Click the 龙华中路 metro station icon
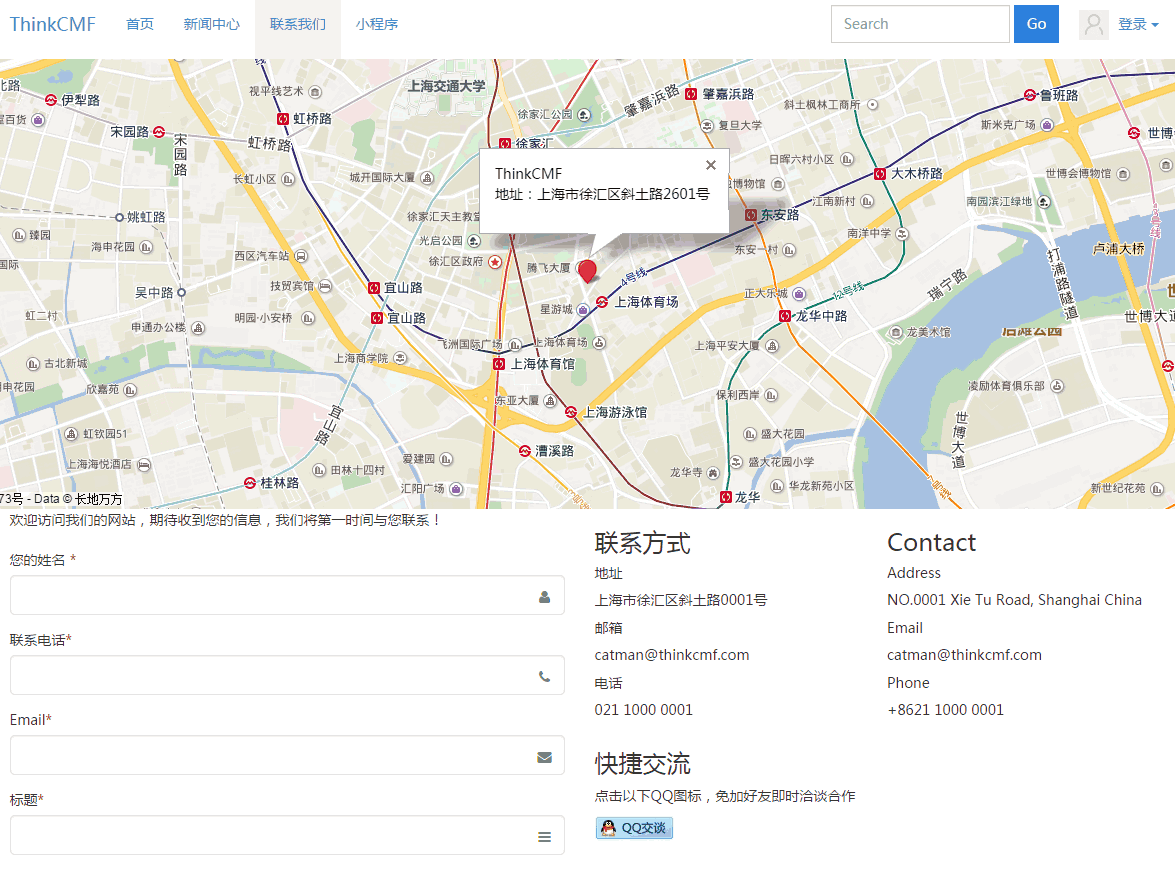The image size is (1175, 872). [x=785, y=316]
